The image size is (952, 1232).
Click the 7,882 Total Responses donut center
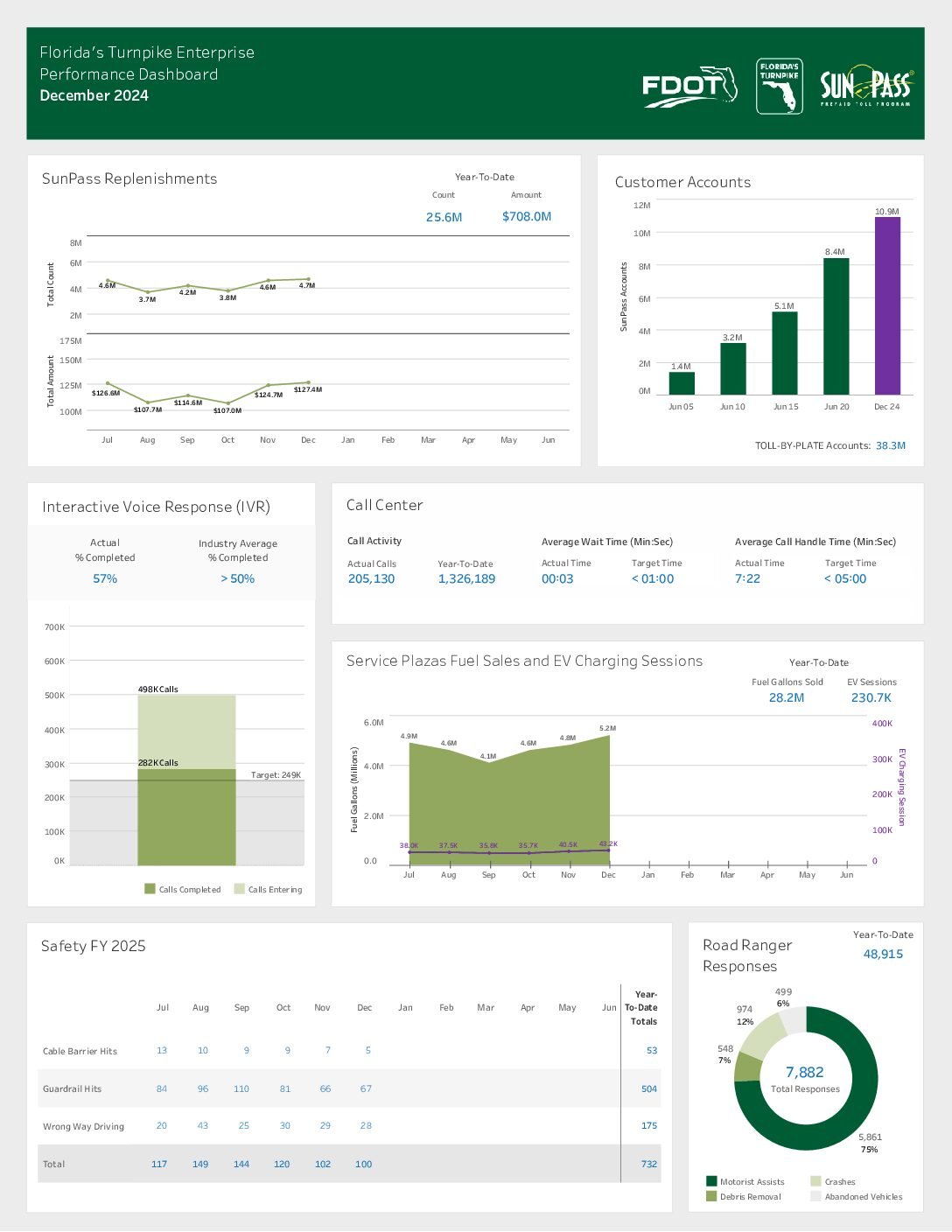tap(805, 1079)
